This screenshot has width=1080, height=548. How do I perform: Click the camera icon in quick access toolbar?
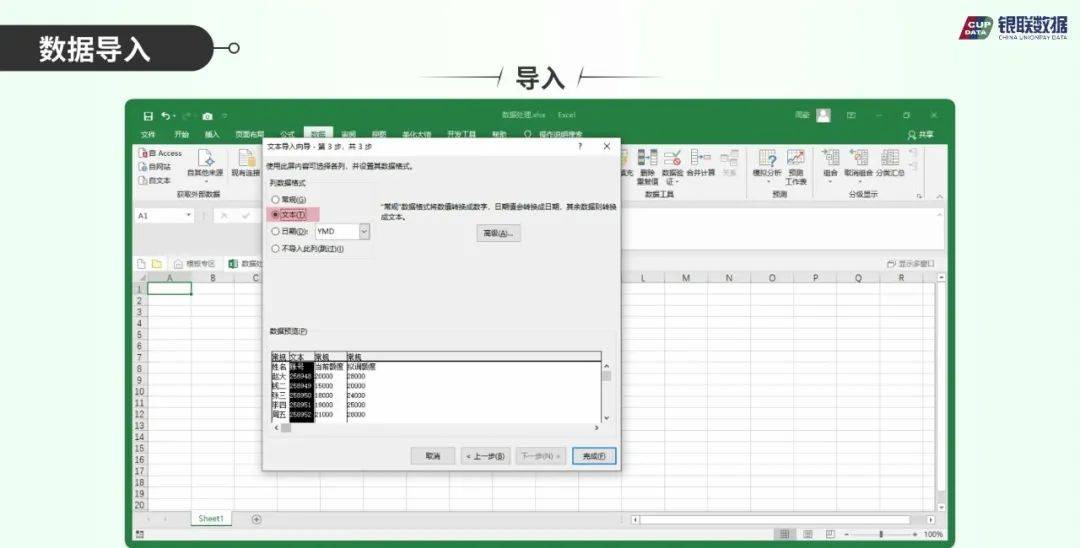(x=207, y=116)
